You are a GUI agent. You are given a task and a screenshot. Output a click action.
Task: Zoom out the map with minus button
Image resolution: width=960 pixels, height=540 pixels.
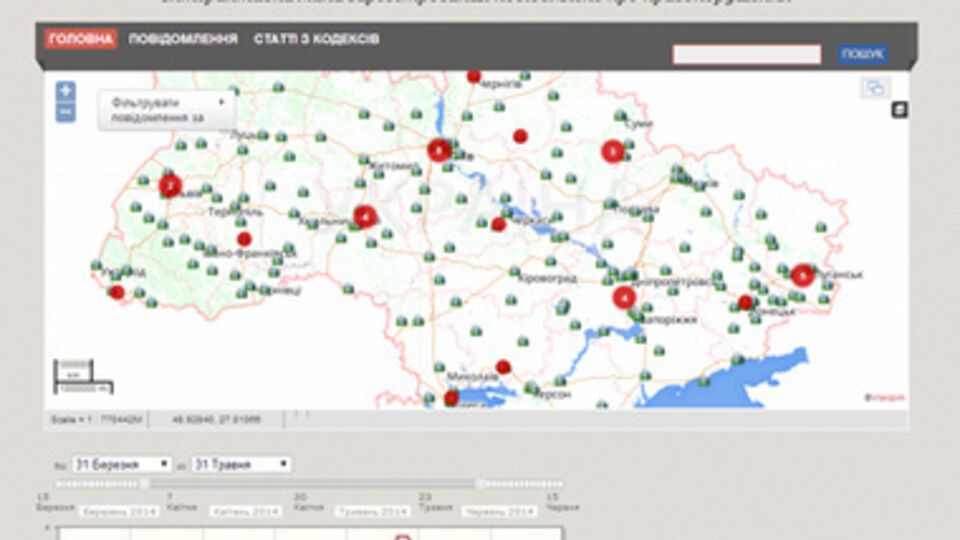point(65,112)
